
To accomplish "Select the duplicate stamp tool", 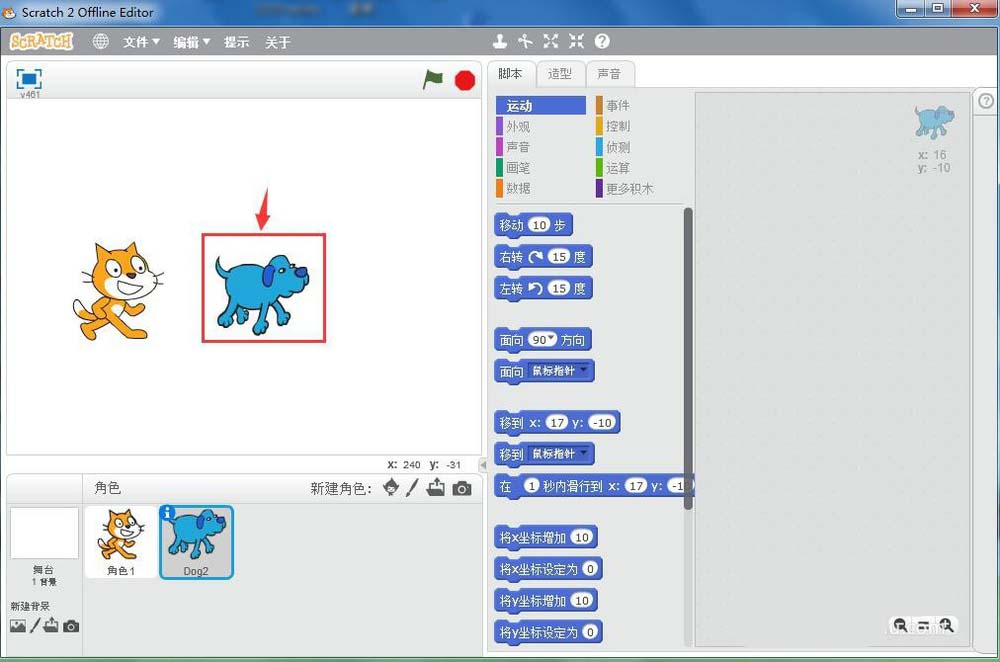I will click(500, 41).
